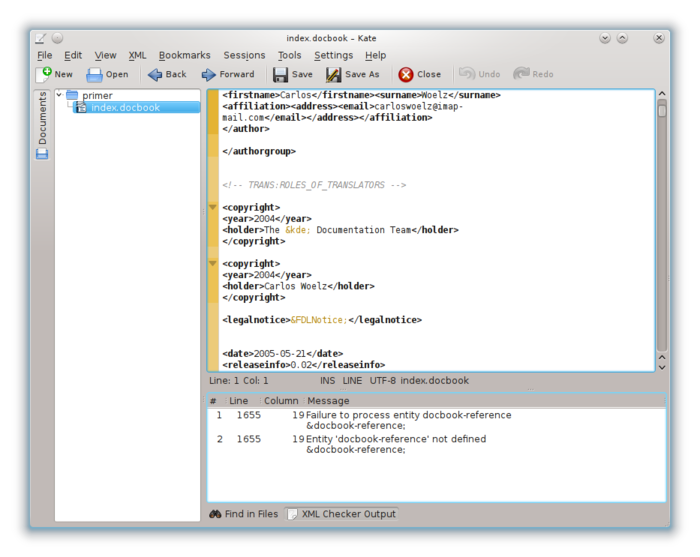Screen dimensions: 700x557
Task: Save the document with the floppy icon
Action: [x=281, y=74]
